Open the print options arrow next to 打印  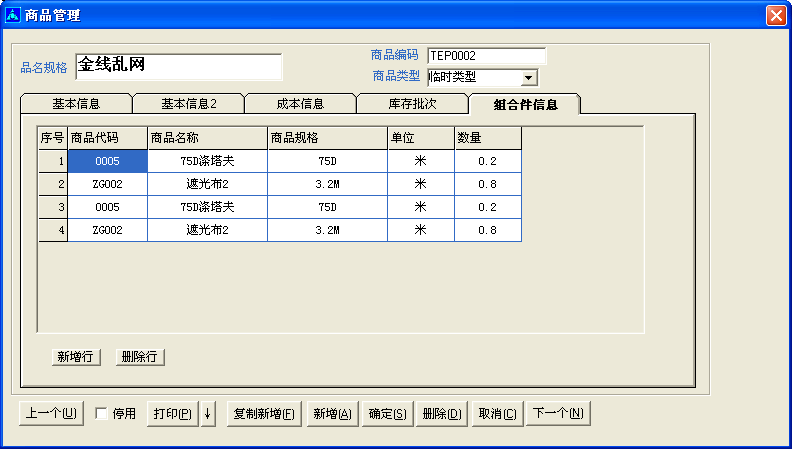(x=208, y=414)
